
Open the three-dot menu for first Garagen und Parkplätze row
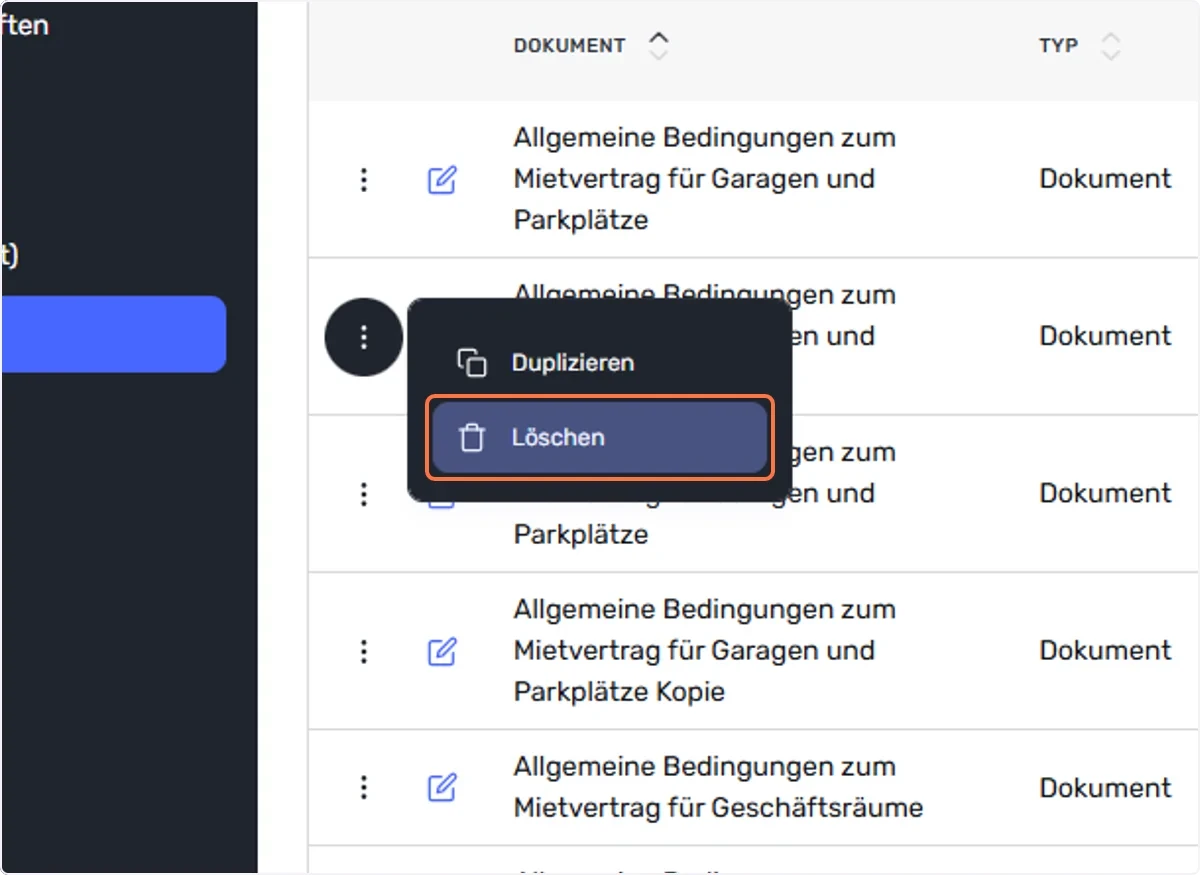pyautogui.click(x=364, y=180)
